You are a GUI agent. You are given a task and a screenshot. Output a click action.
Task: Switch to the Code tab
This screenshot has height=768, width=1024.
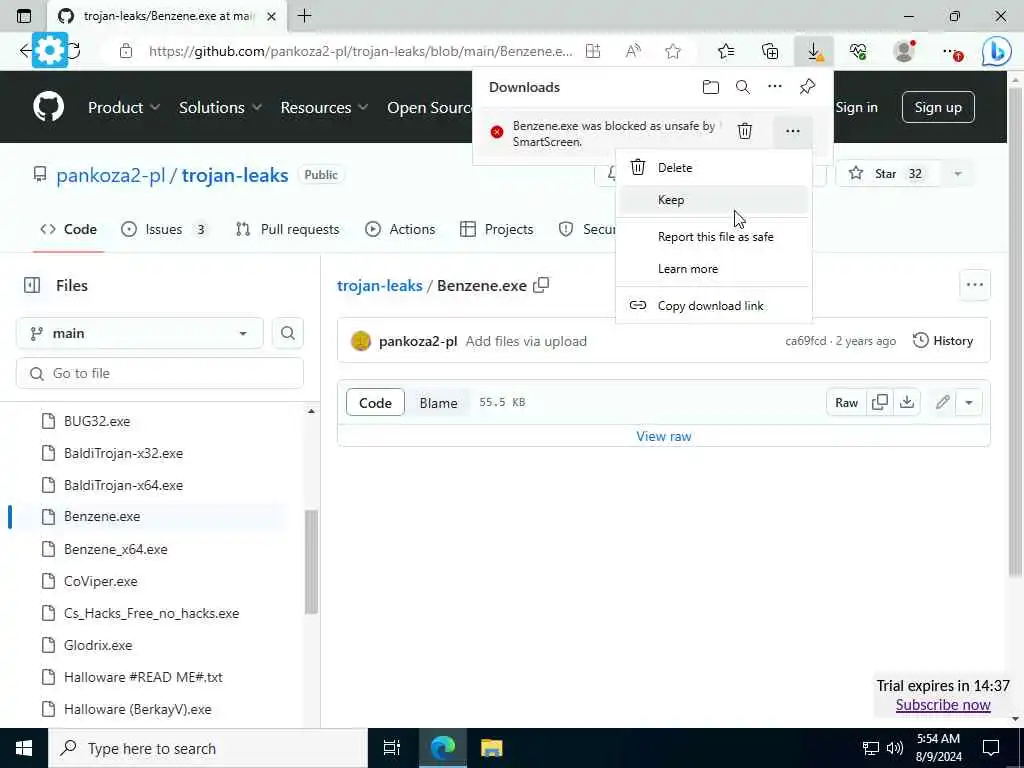(68, 229)
